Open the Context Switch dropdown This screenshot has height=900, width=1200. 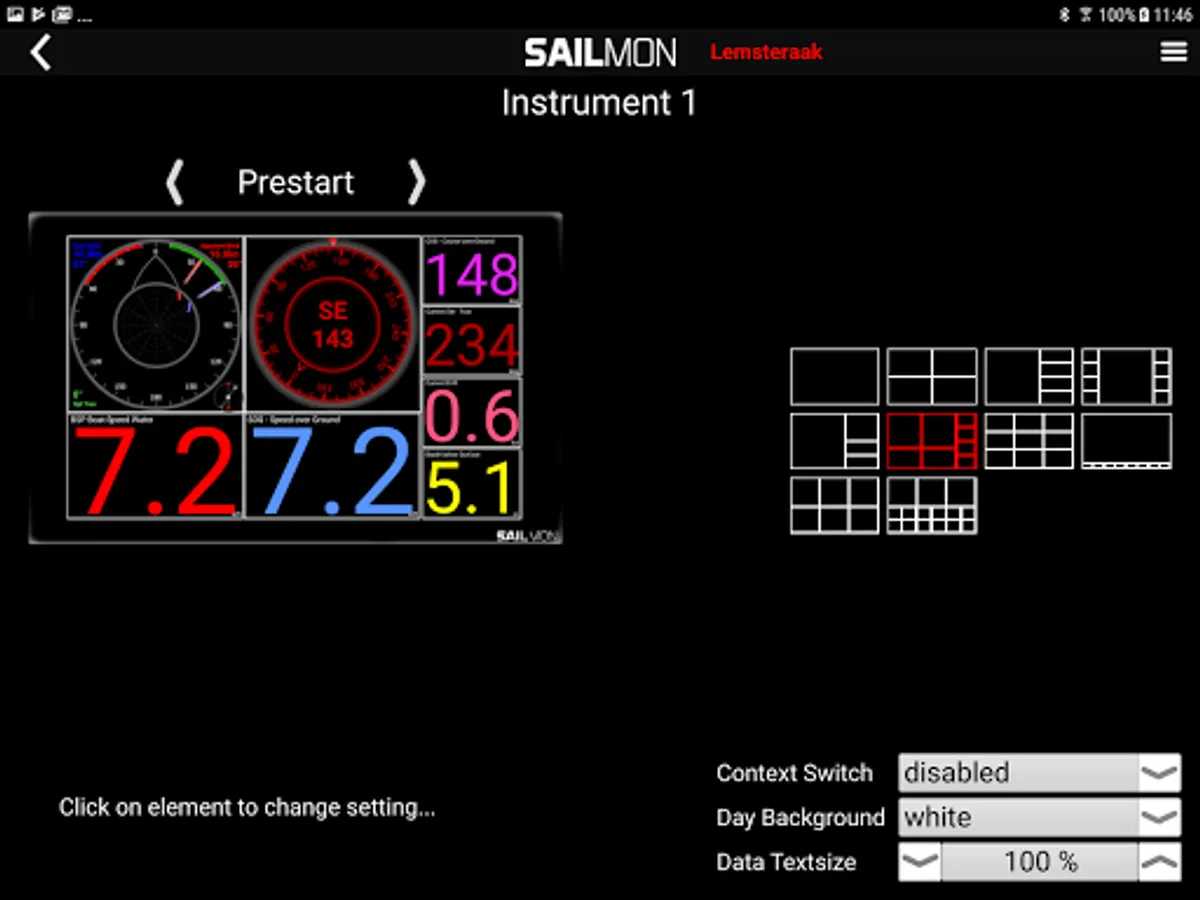(x=1039, y=773)
